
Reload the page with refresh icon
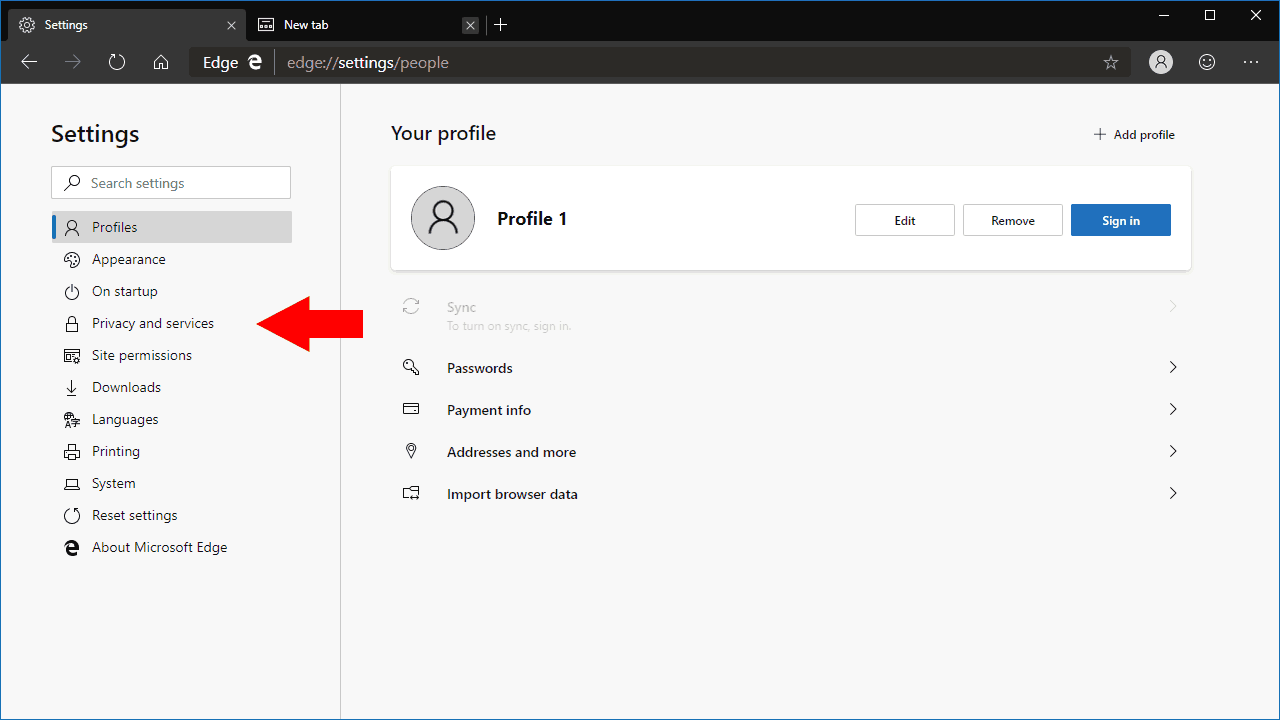117,62
